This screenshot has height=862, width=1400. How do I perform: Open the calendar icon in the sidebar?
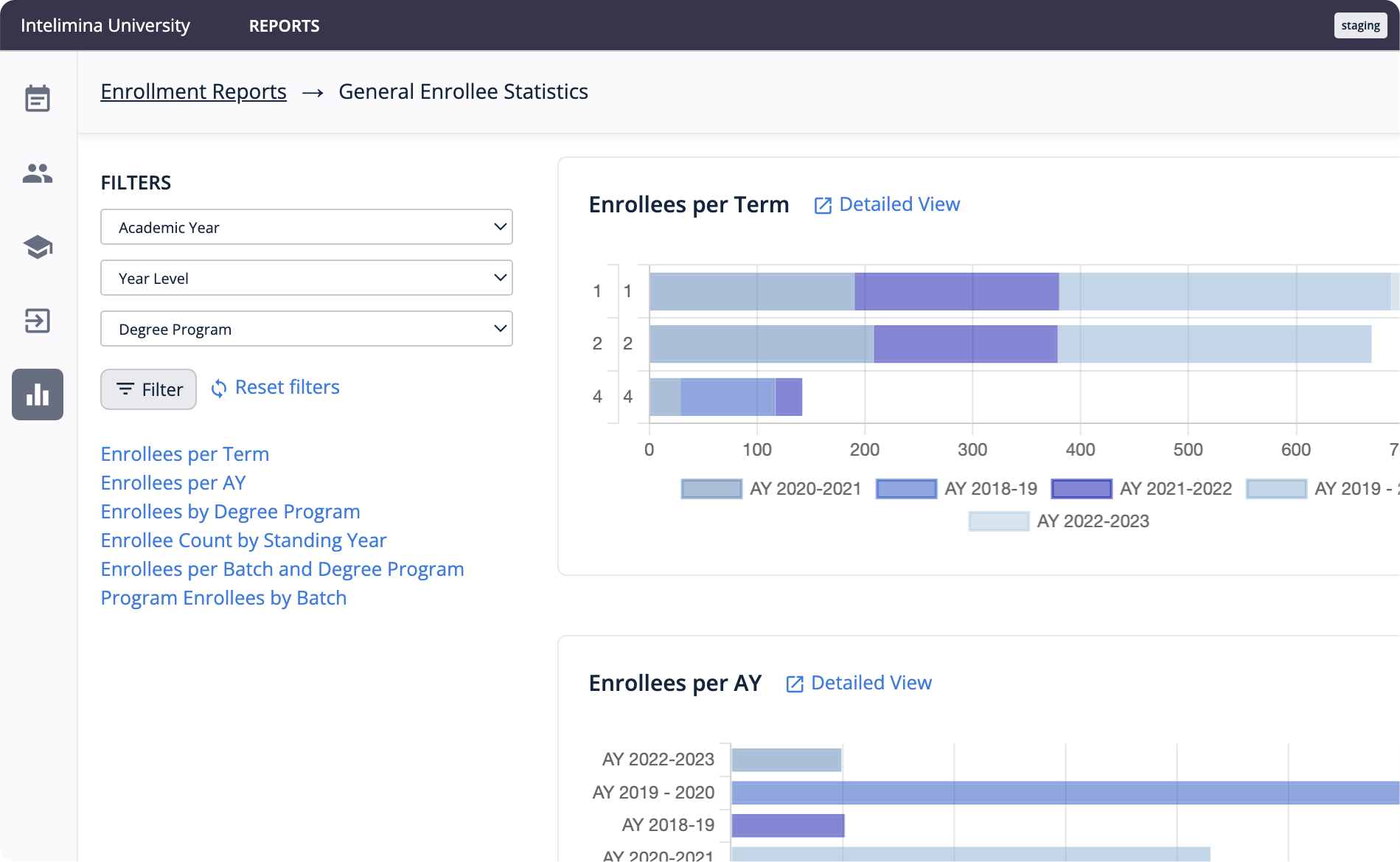38,99
